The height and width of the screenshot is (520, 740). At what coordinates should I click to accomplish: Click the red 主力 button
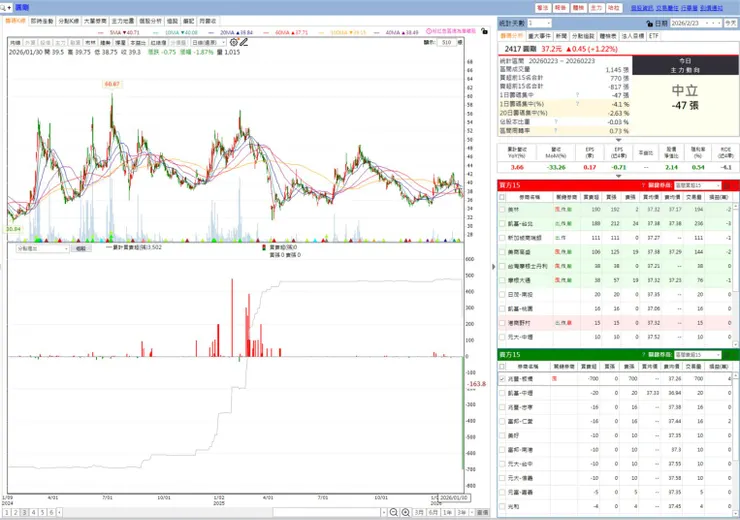click(x=596, y=8)
